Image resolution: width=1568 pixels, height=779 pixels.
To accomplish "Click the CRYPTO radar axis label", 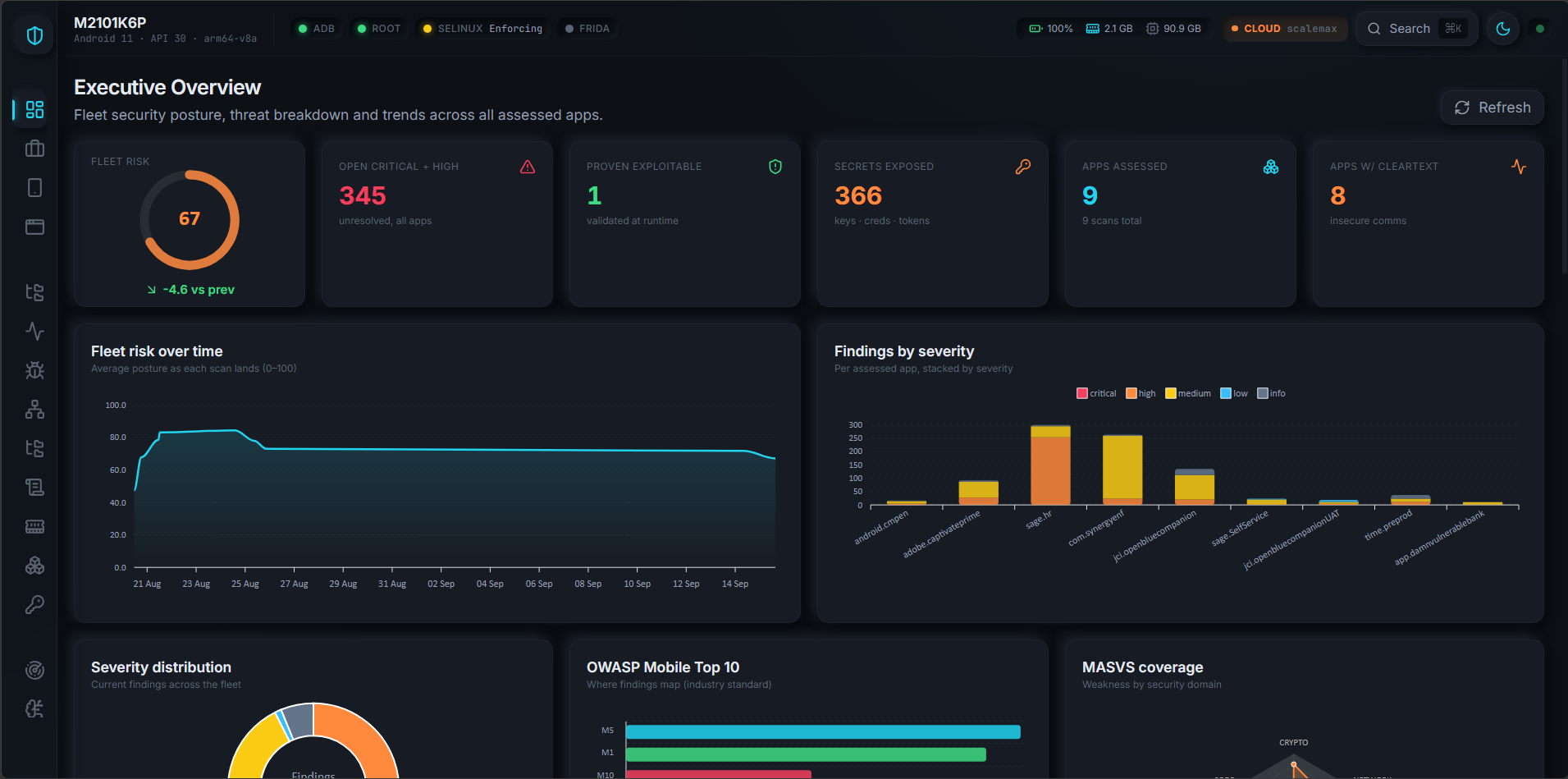I will pos(1294,742).
